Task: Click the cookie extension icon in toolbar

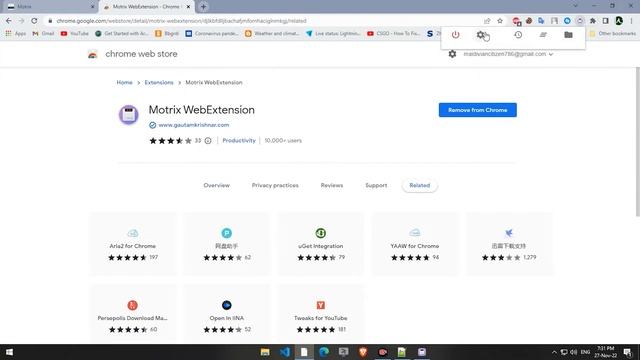Action: 529,21
